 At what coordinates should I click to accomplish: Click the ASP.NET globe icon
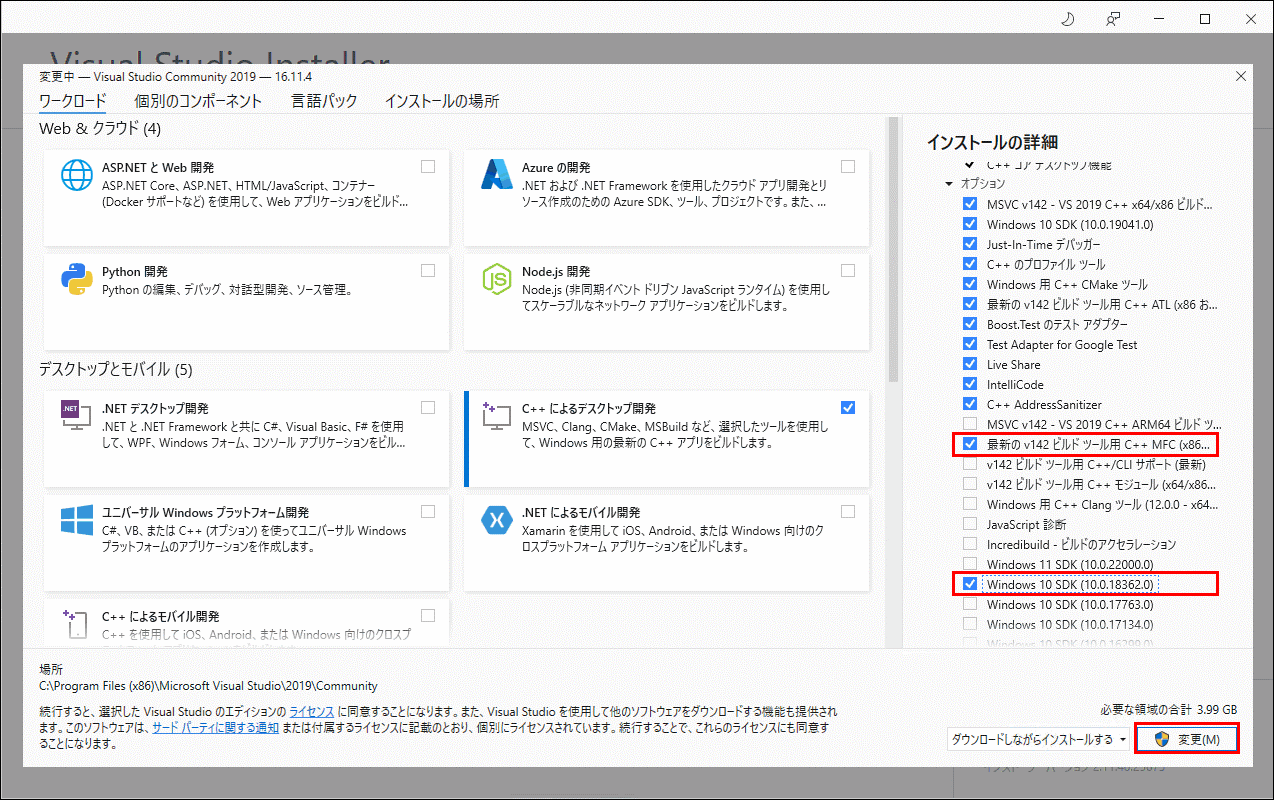[77, 176]
